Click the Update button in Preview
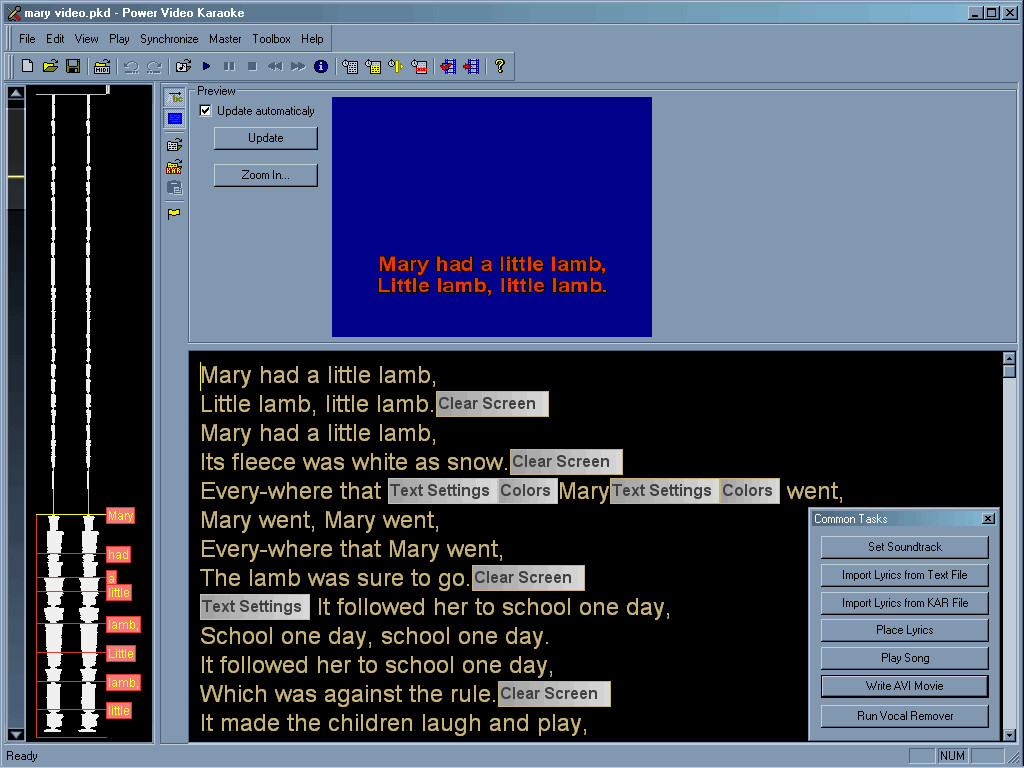The image size is (1024, 768). click(266, 138)
